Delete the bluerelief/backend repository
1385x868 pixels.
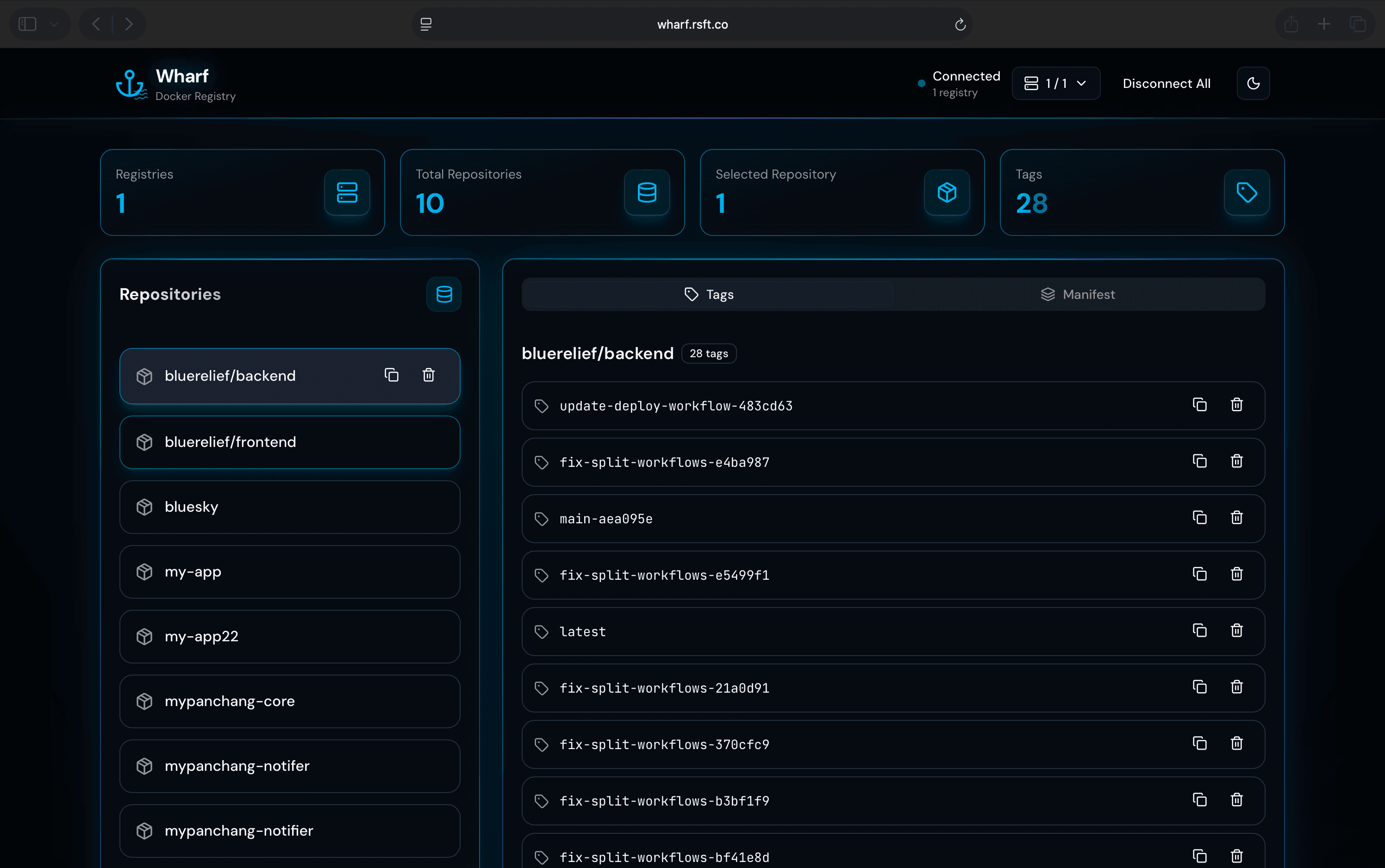point(428,375)
